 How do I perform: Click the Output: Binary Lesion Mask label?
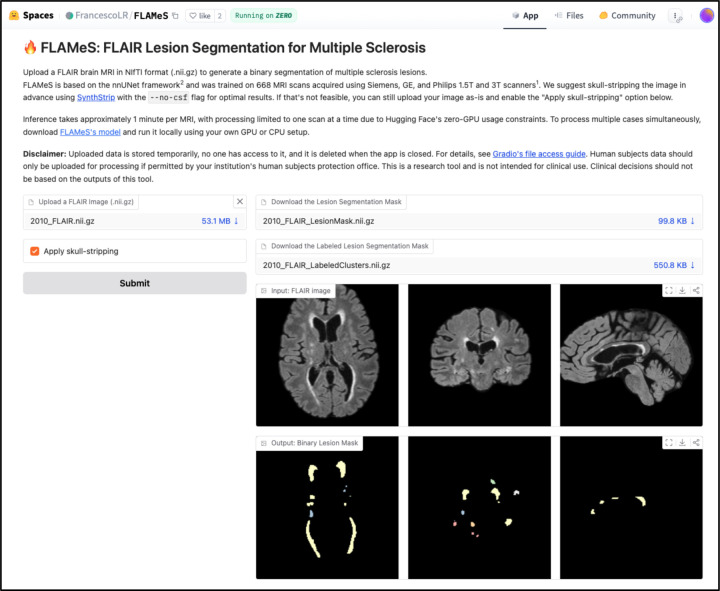[x=309, y=443]
